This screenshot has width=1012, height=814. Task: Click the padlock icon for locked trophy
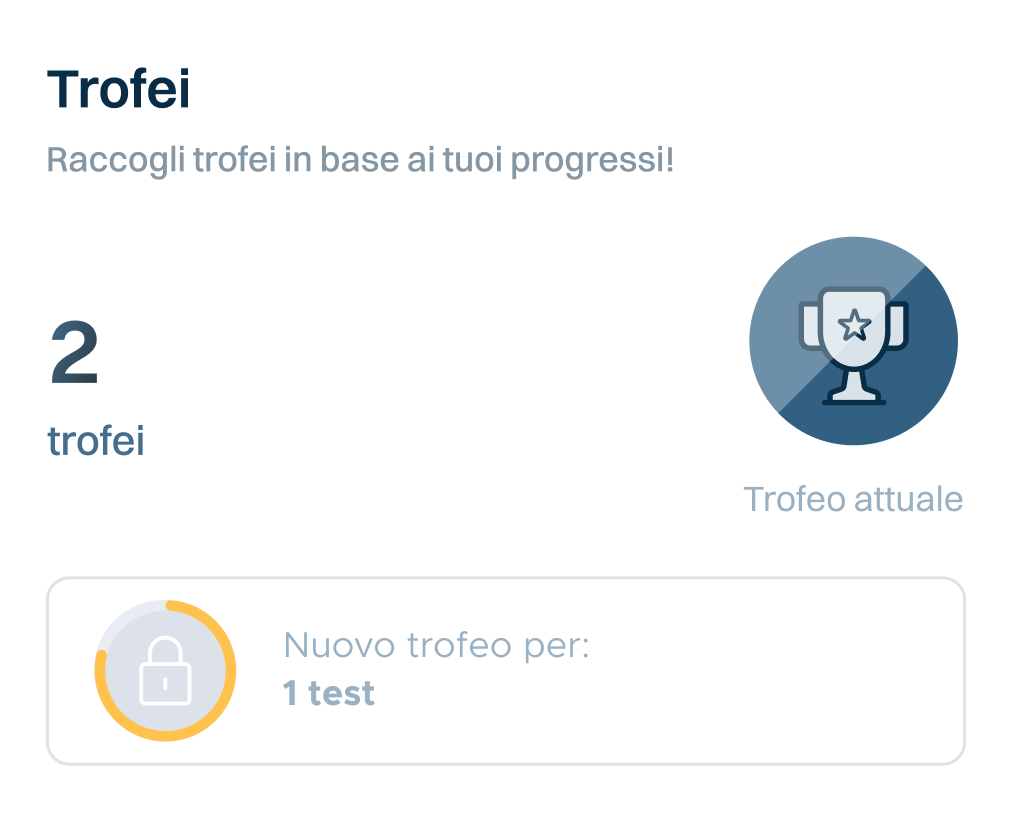click(165, 671)
